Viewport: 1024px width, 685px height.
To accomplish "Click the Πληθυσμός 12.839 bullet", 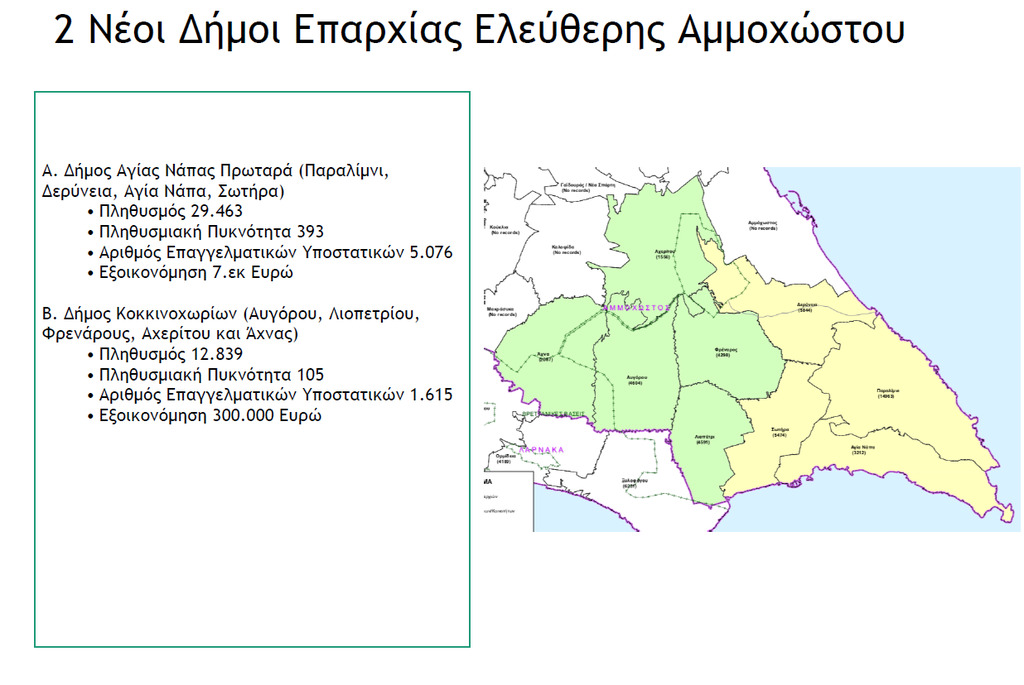I will tap(170, 354).
